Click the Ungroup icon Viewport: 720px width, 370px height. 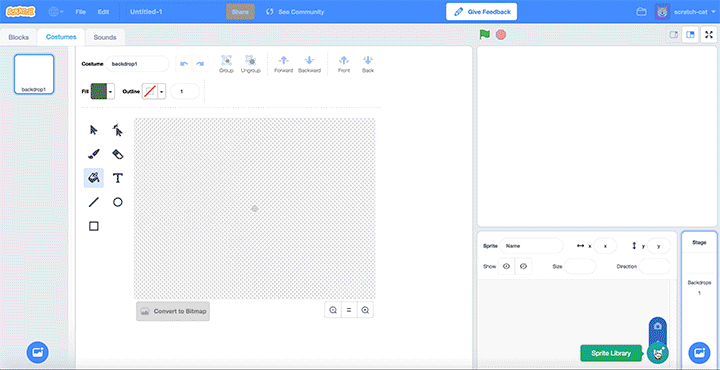[251, 64]
